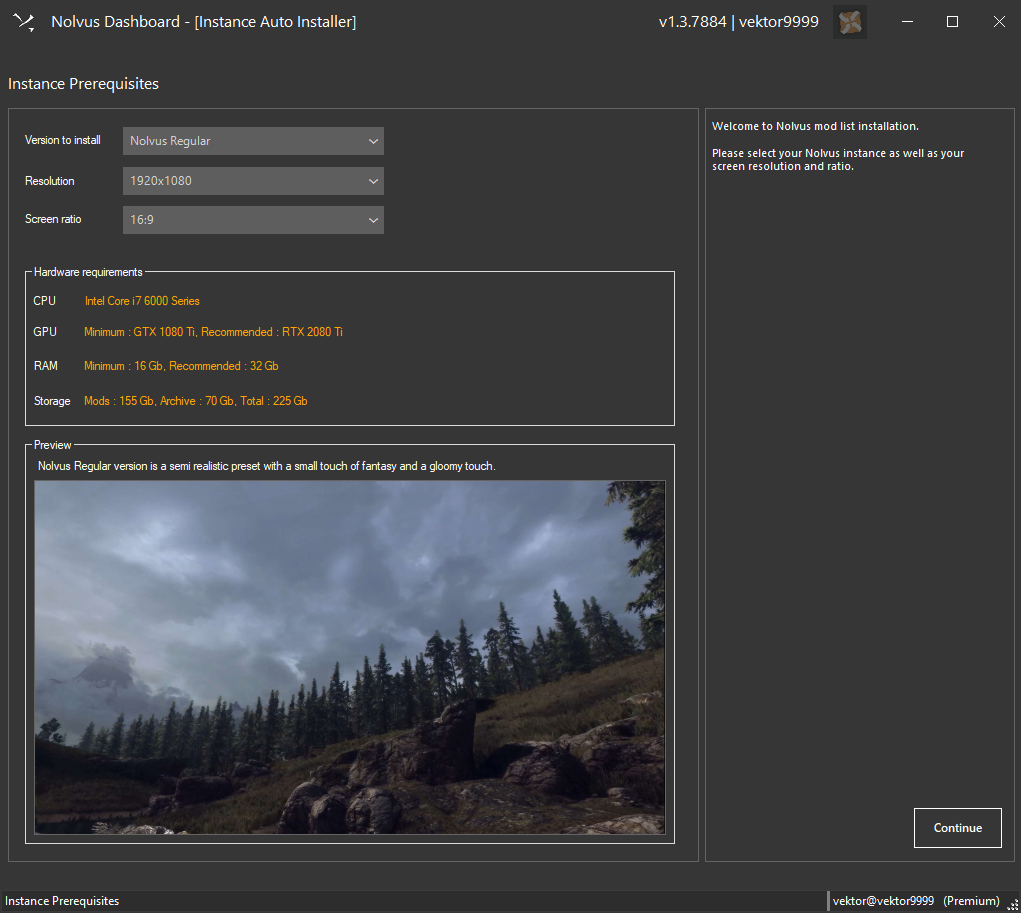The image size is (1021, 913).
Task: Click the preview description about semi realistic preset
Action: click(x=266, y=466)
